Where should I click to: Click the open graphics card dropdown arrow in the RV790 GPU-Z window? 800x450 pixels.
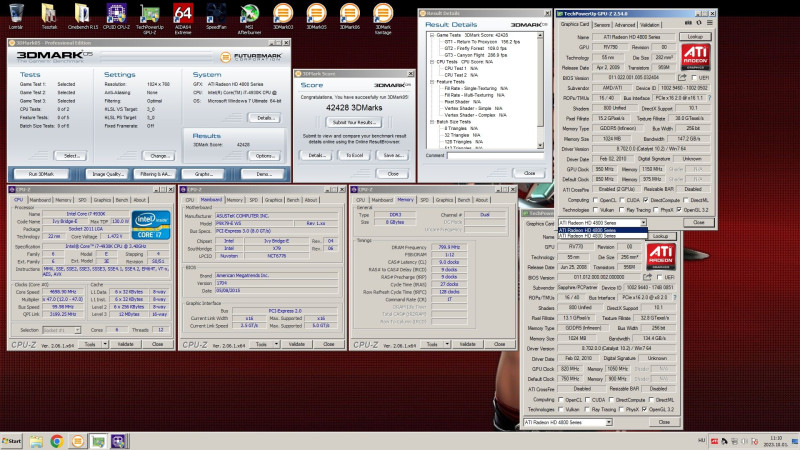tap(643, 222)
